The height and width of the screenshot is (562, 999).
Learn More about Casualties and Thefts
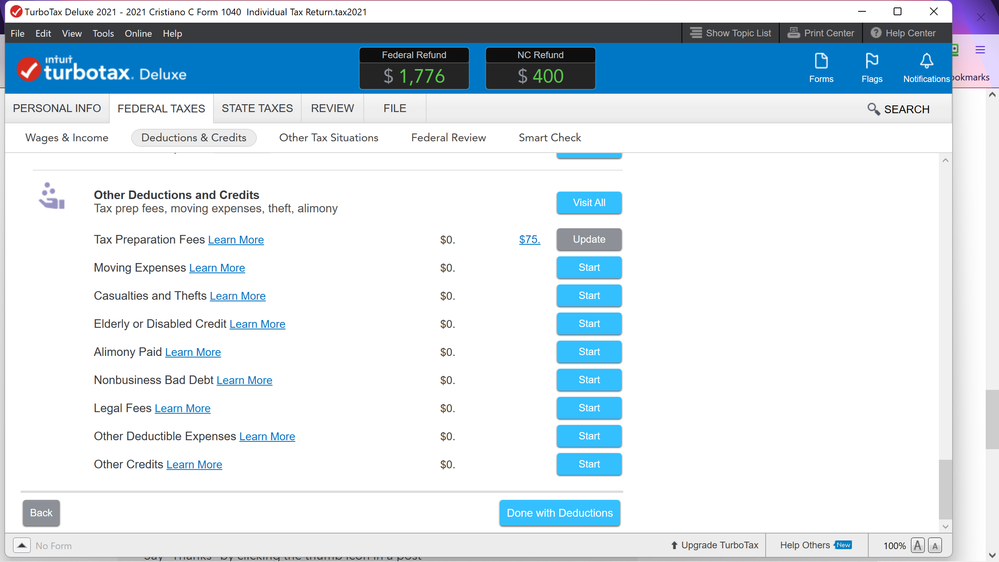[x=238, y=296]
